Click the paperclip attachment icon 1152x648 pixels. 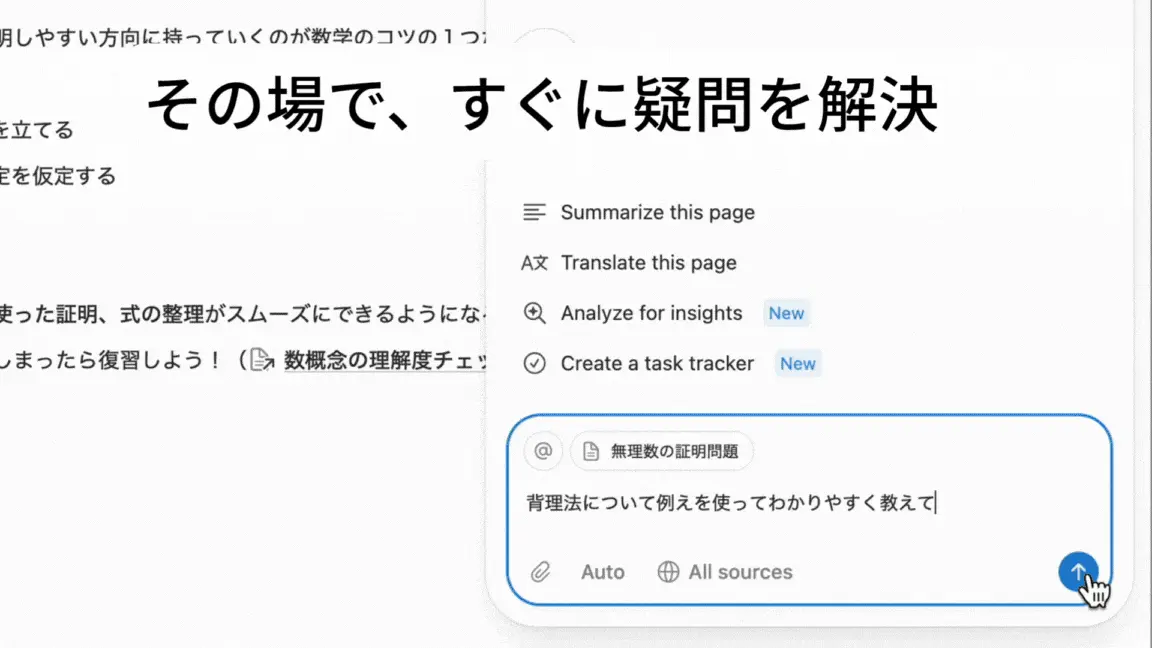541,571
